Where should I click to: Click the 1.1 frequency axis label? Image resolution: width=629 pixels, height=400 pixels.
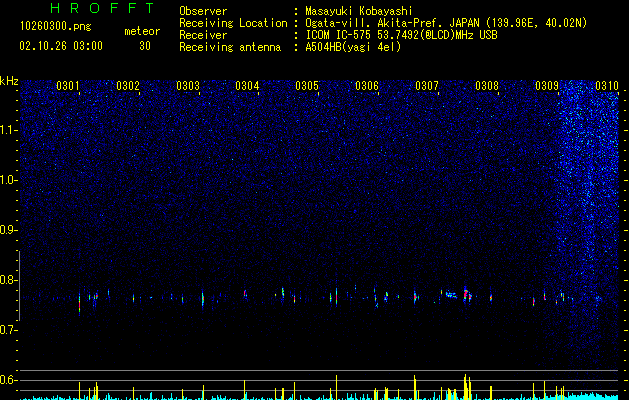(9, 130)
